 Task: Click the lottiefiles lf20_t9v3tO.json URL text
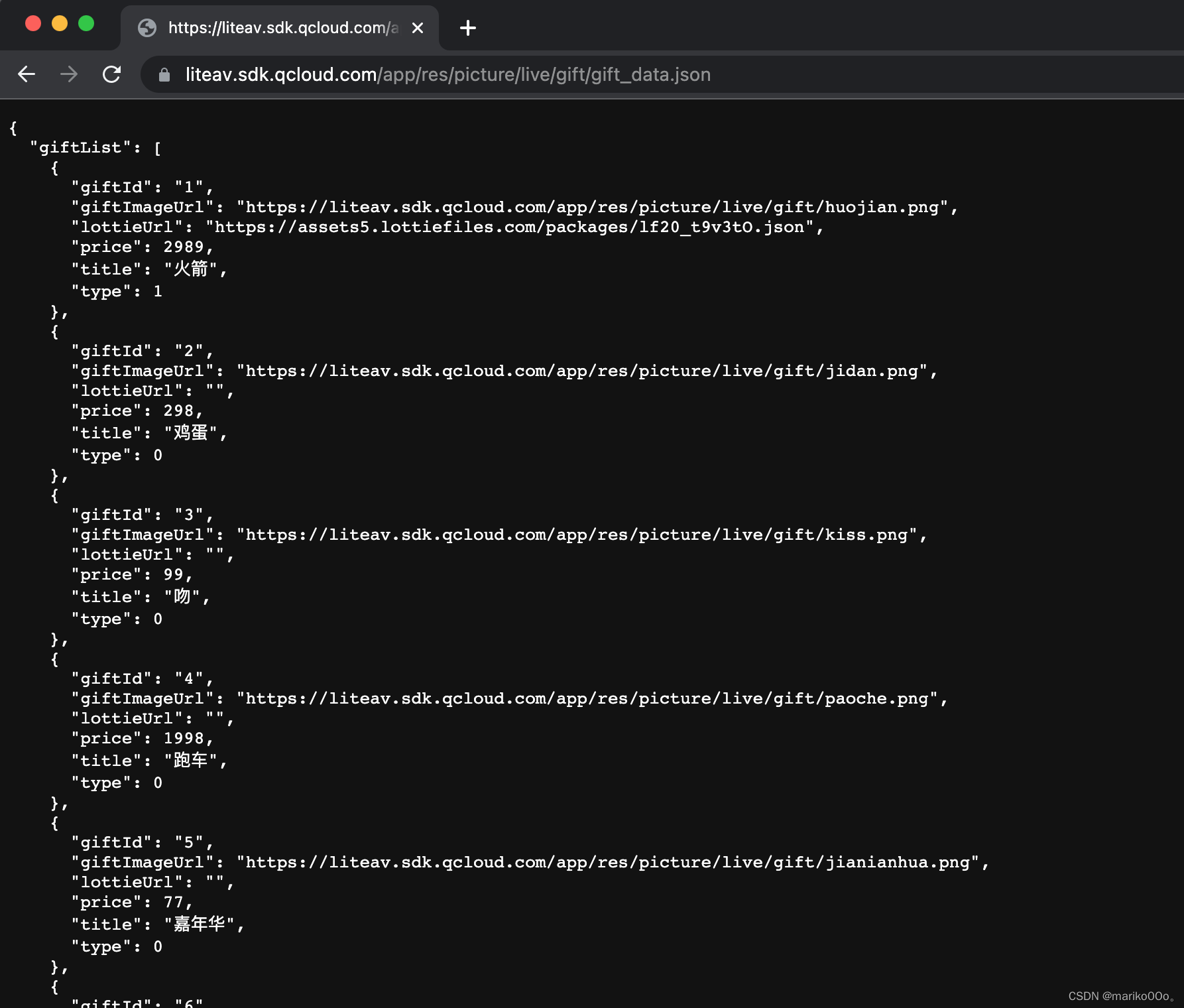(510, 227)
